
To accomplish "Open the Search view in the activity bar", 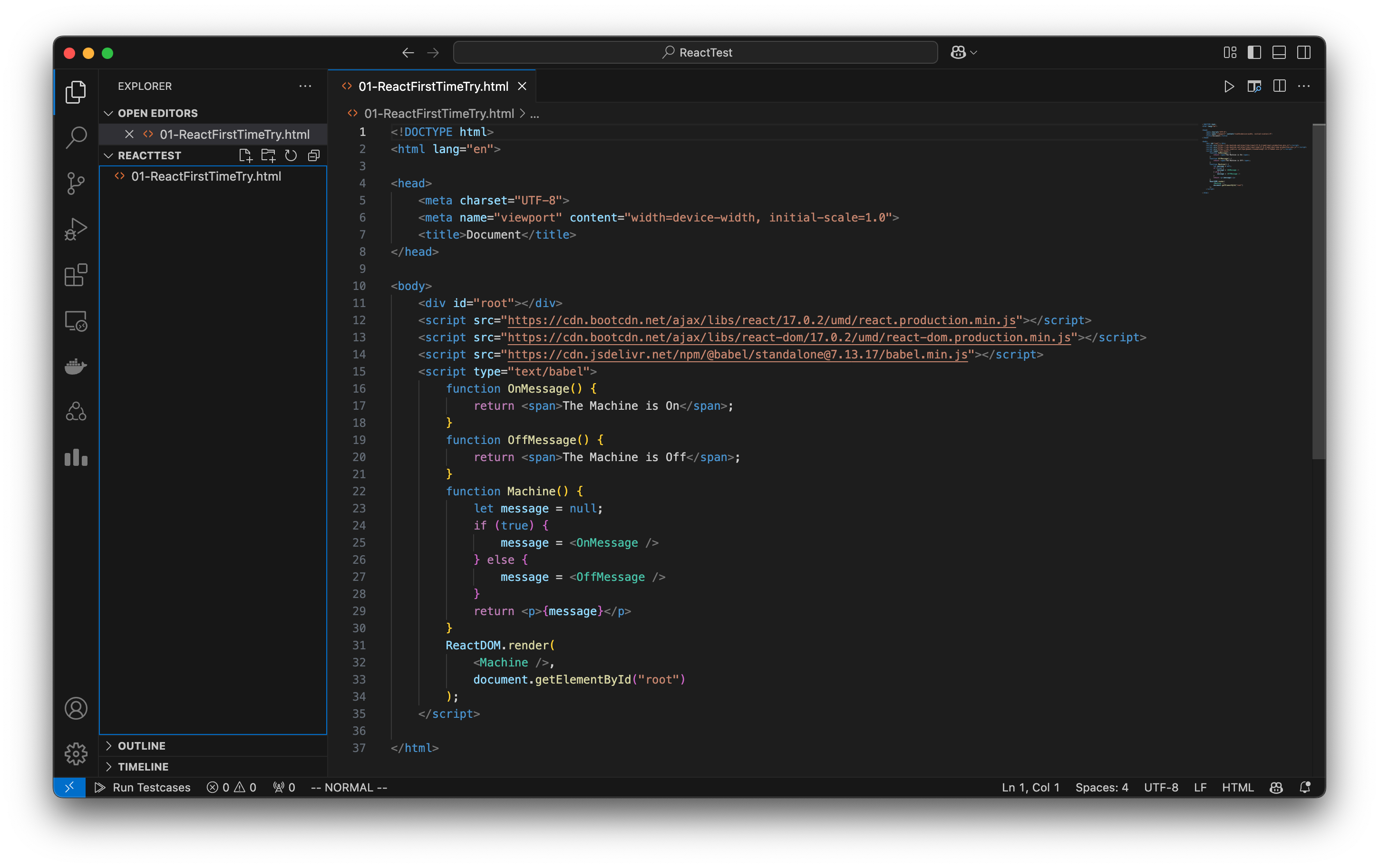I will pyautogui.click(x=76, y=137).
